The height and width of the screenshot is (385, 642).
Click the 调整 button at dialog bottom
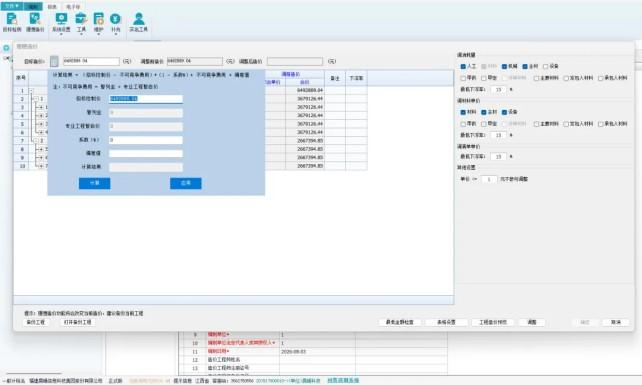532,322
